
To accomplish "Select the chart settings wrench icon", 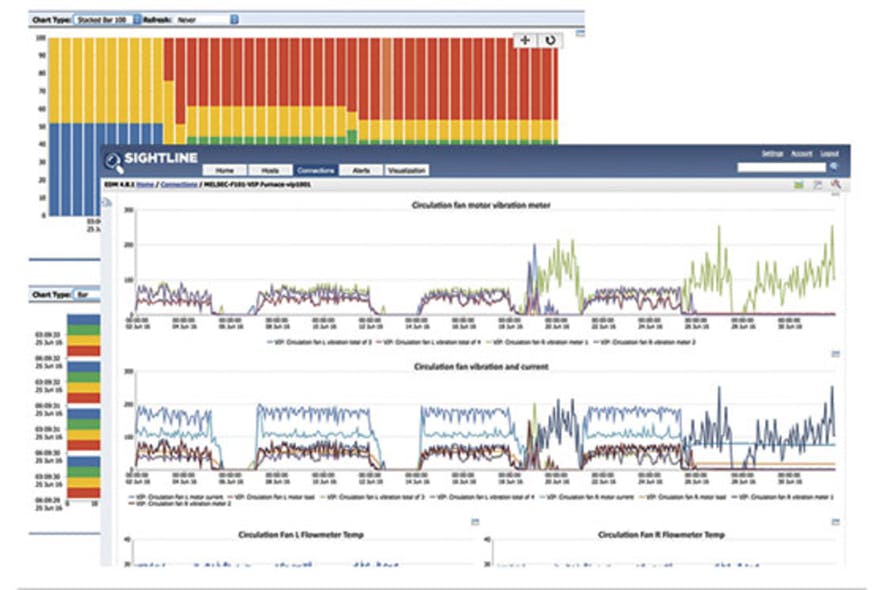I will point(837,186).
